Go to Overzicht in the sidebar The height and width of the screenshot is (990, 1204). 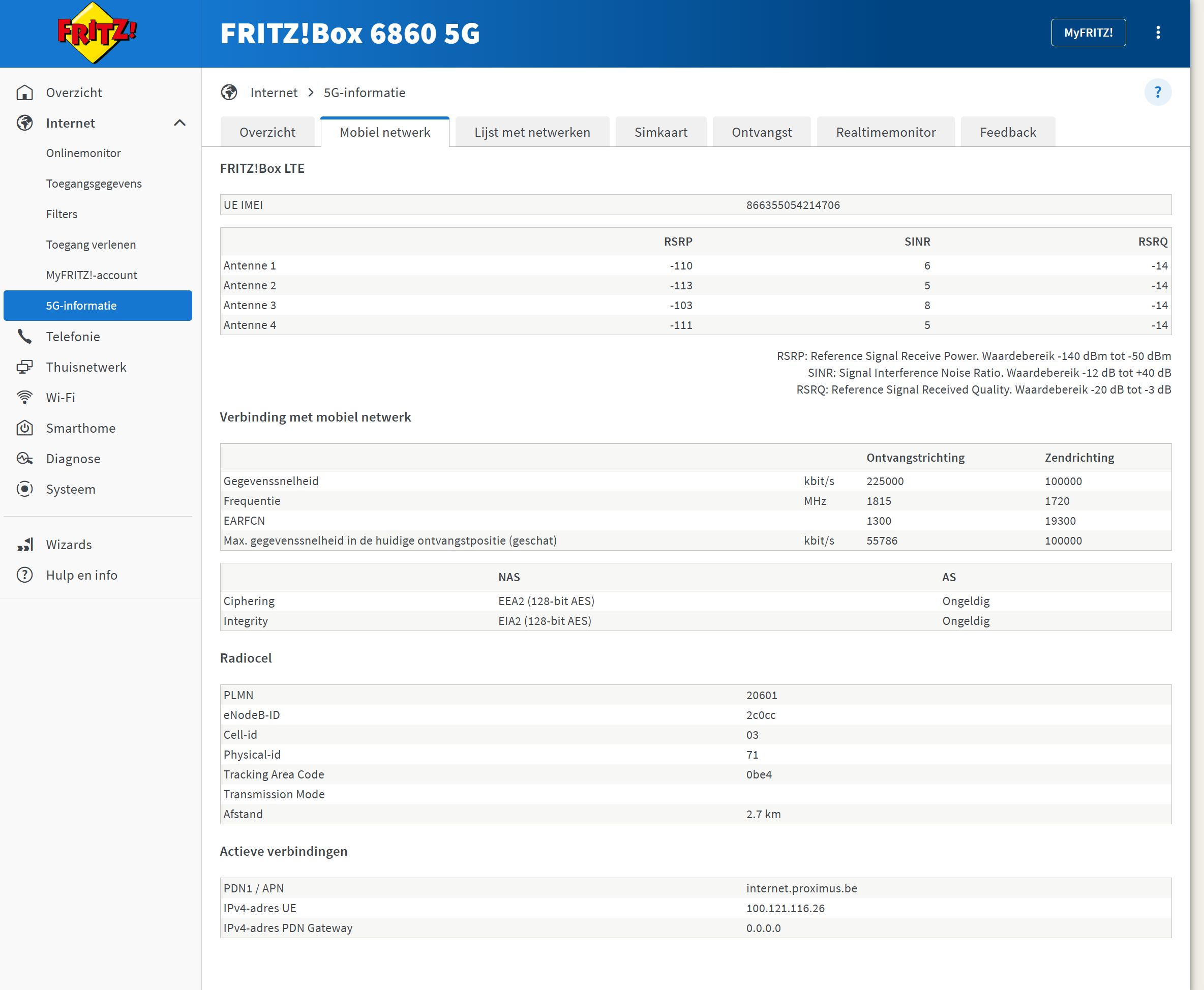point(74,93)
